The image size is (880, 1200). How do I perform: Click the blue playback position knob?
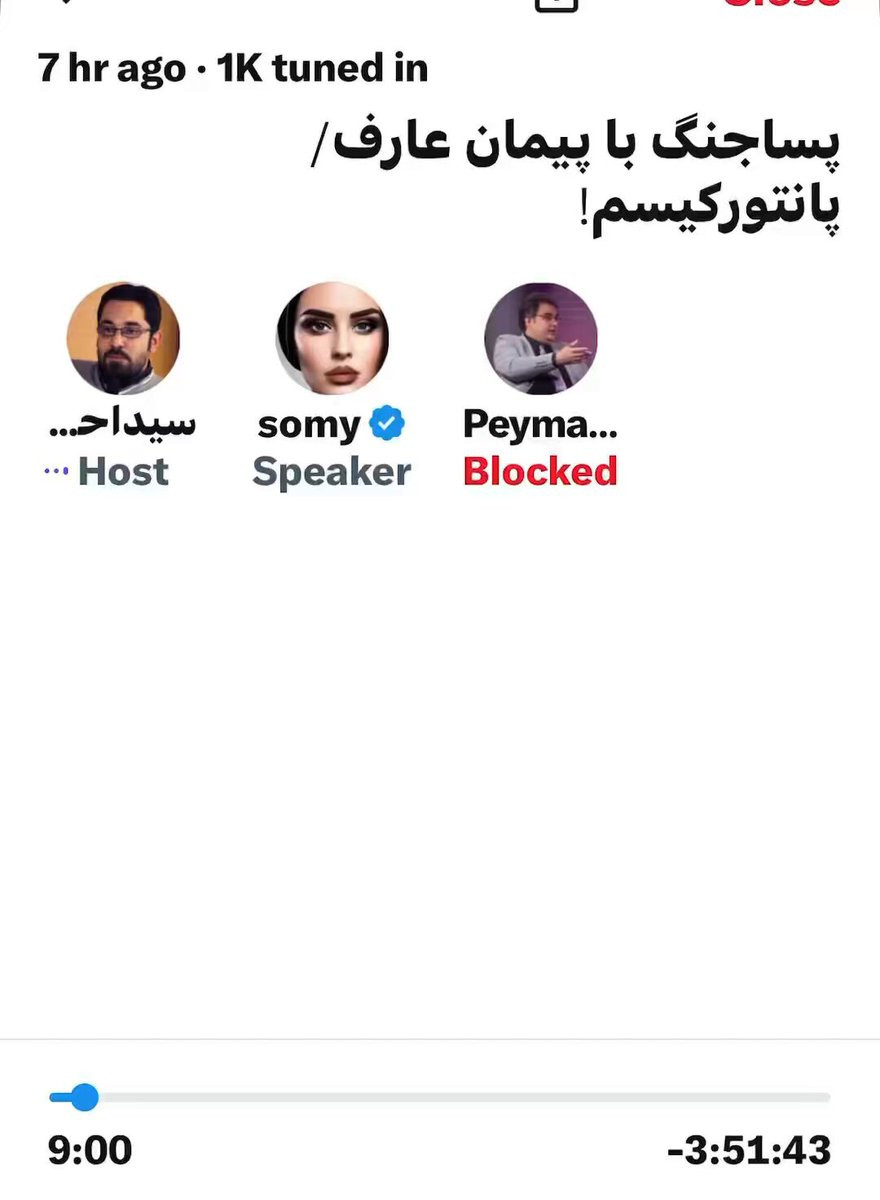[x=84, y=1097]
